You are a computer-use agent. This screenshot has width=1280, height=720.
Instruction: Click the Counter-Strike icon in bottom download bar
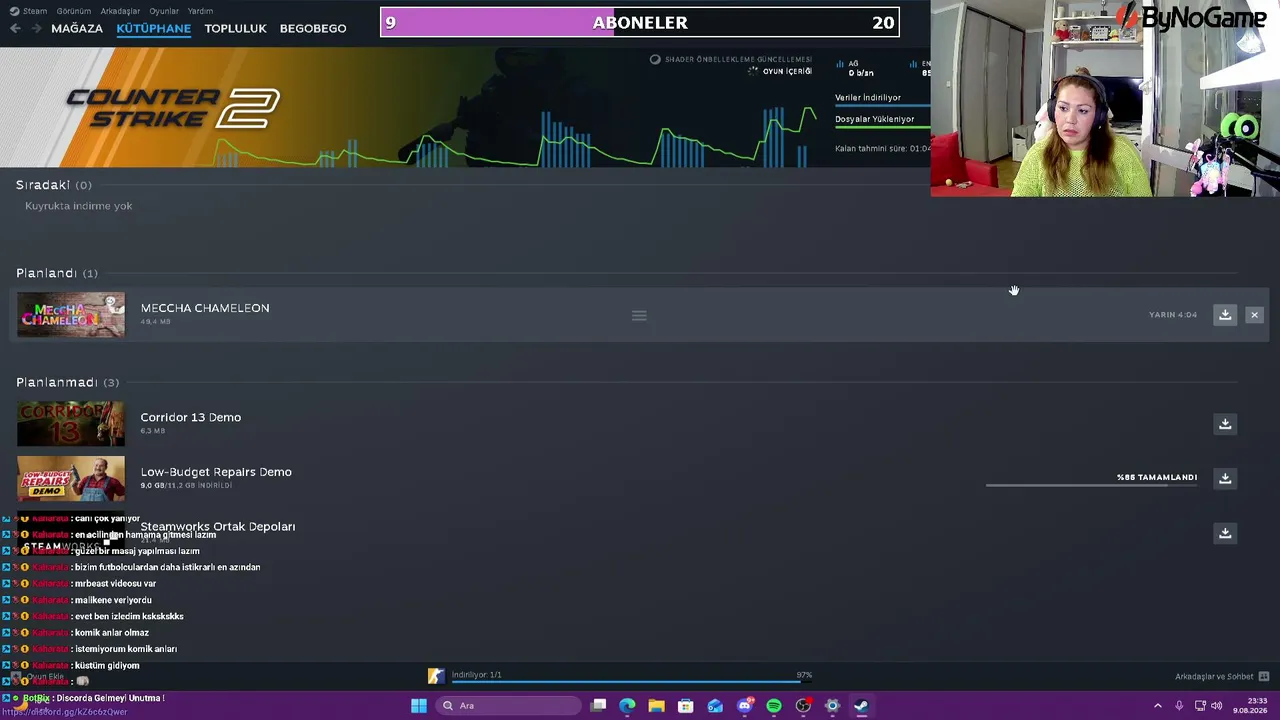pos(435,677)
